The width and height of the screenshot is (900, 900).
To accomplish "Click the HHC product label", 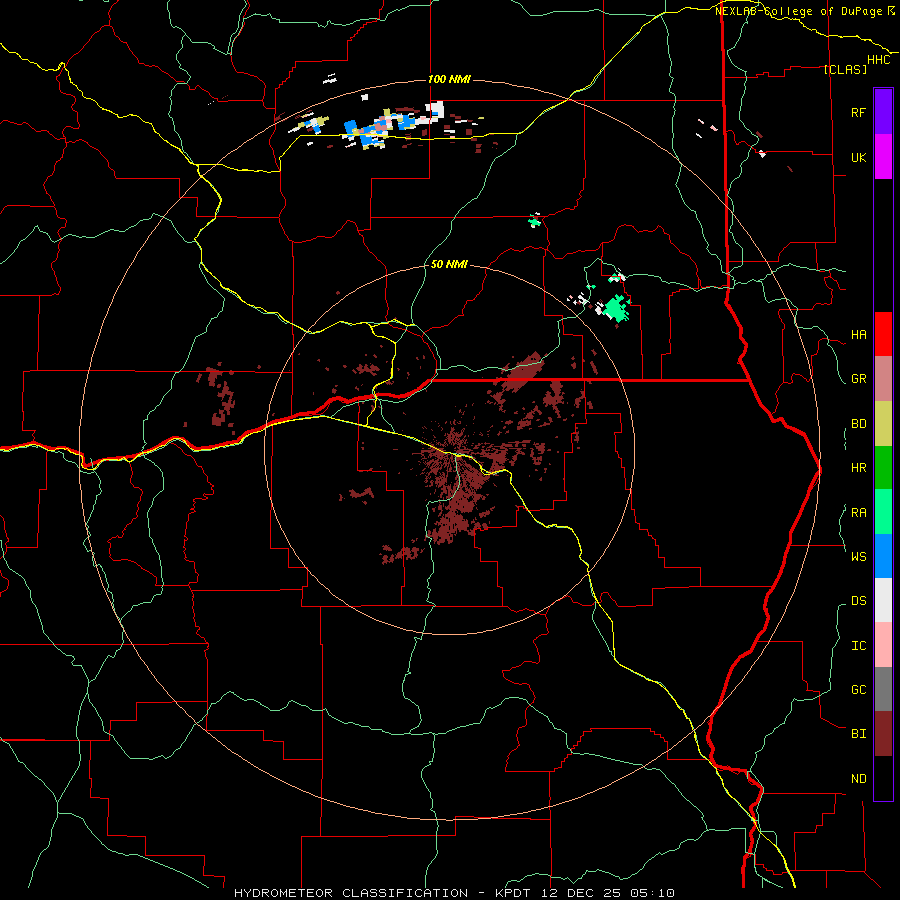I will pos(879,60).
